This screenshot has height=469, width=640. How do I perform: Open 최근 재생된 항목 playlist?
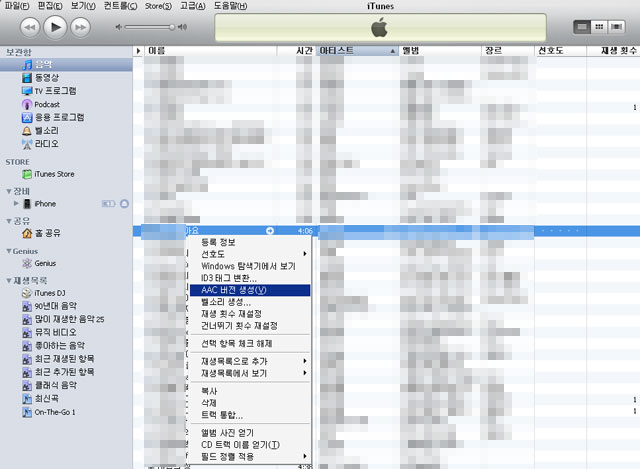point(58,359)
